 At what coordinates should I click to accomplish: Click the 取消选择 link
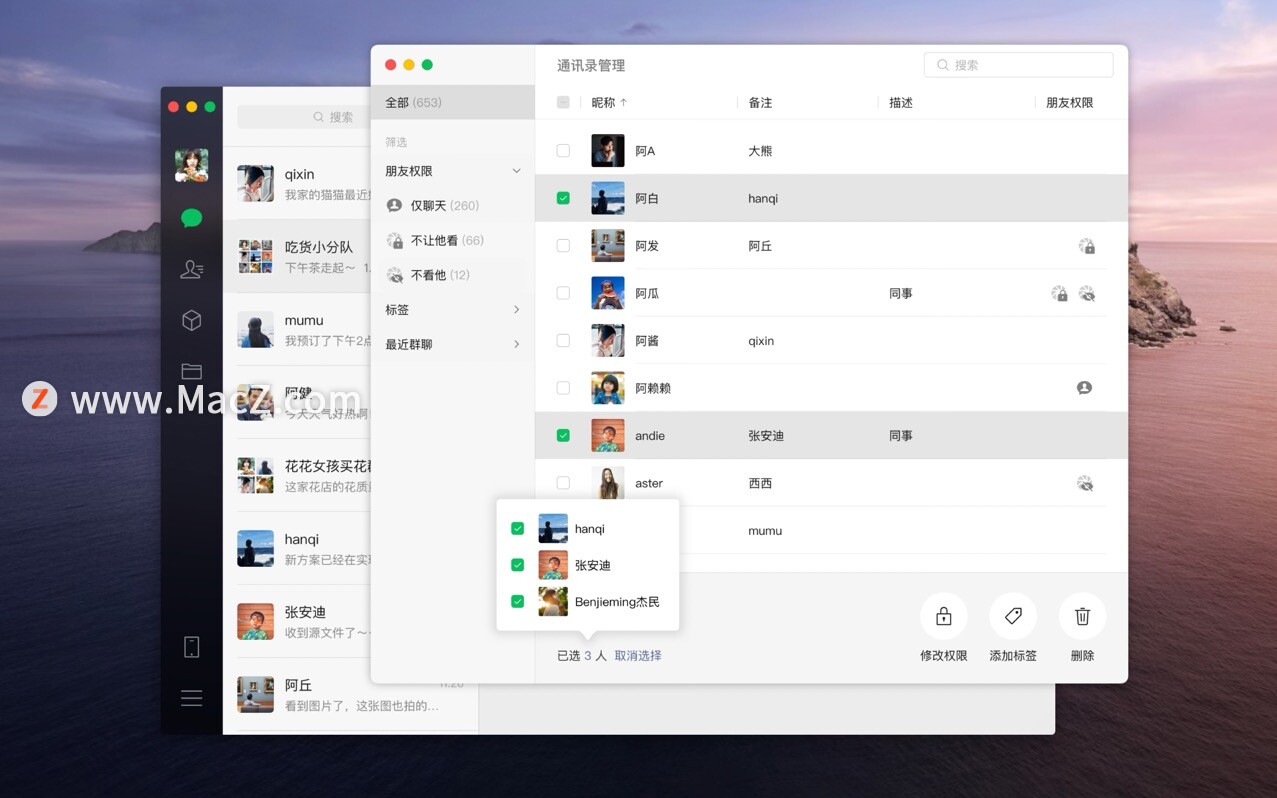(x=638, y=656)
